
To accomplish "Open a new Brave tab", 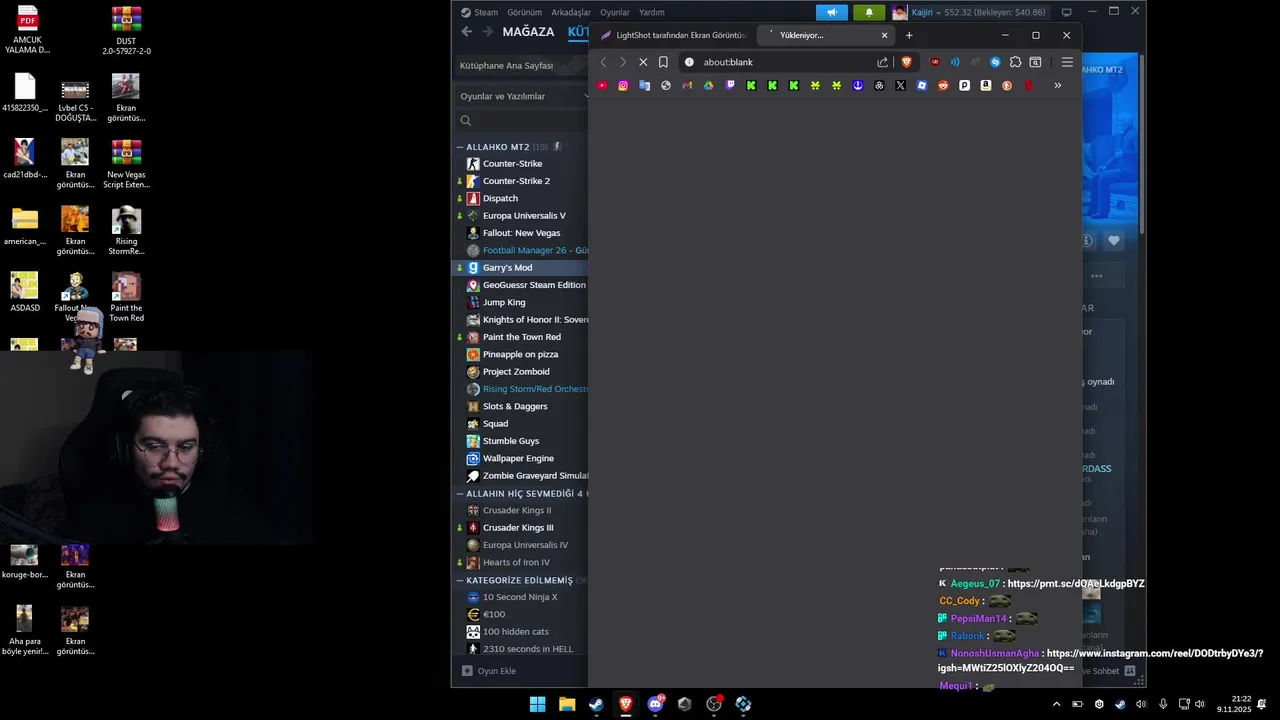I will (x=909, y=35).
